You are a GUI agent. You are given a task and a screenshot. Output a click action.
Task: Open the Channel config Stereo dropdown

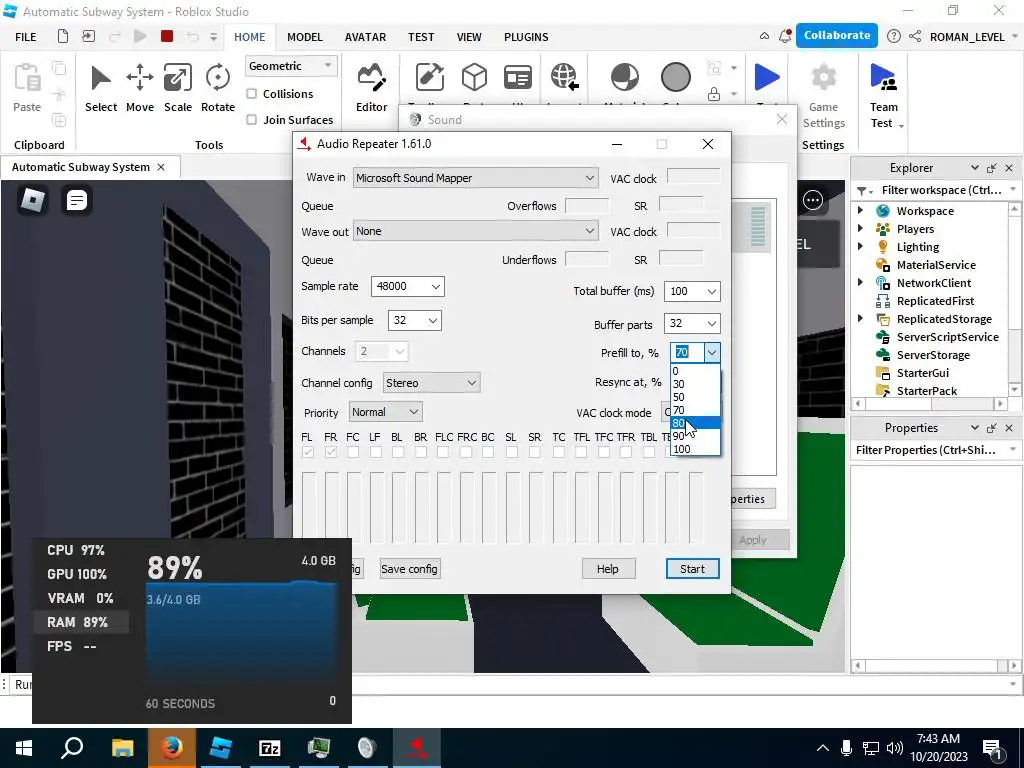[x=431, y=383]
